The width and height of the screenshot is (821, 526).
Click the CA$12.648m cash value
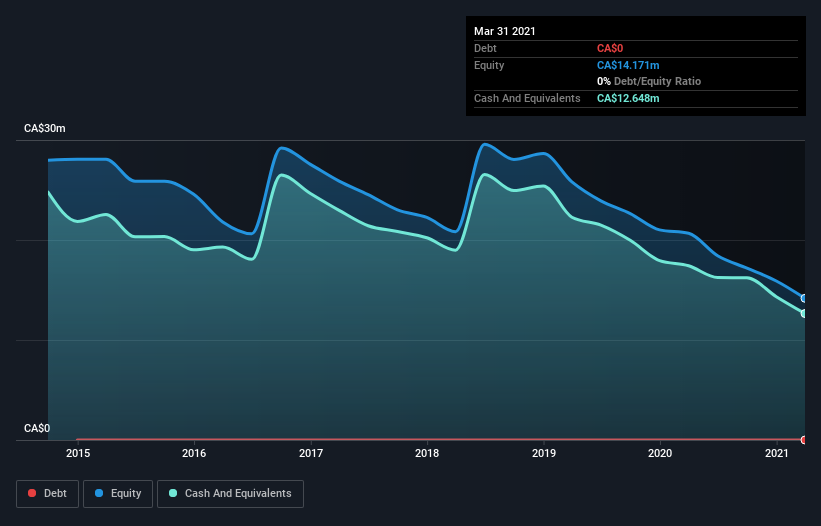(x=628, y=98)
